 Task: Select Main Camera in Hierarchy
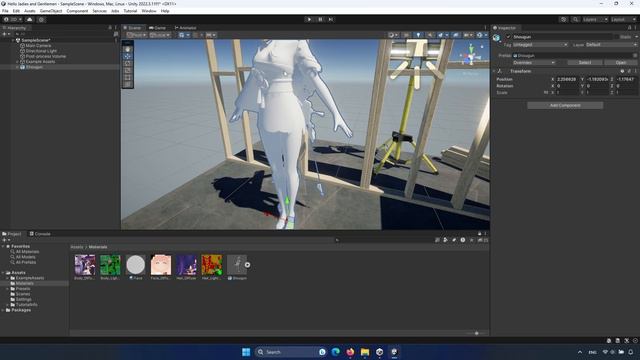[38, 46]
